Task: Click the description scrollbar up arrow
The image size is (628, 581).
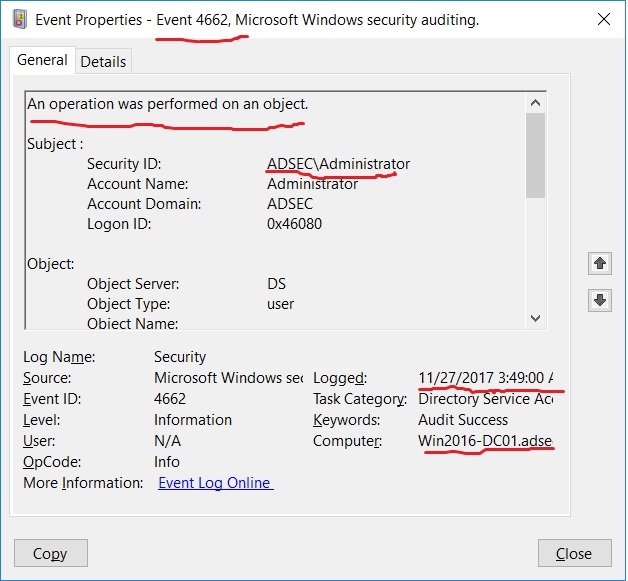Action: pyautogui.click(x=535, y=103)
